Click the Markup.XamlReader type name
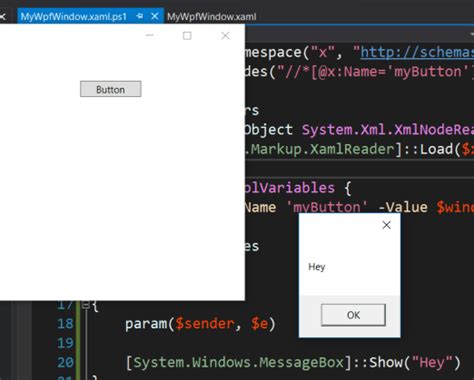 tap(323, 149)
